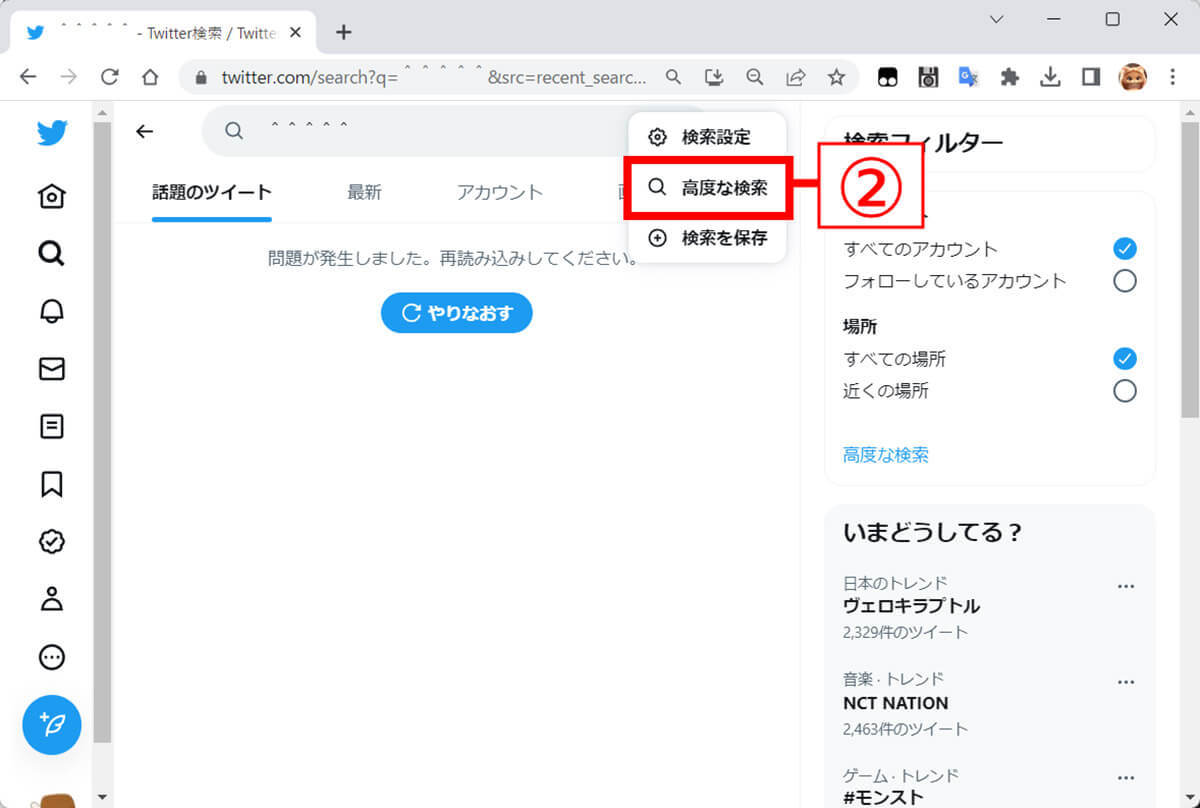Open more options for #モンスト trend
Screen dimensions: 1200x808
[x=1126, y=778]
